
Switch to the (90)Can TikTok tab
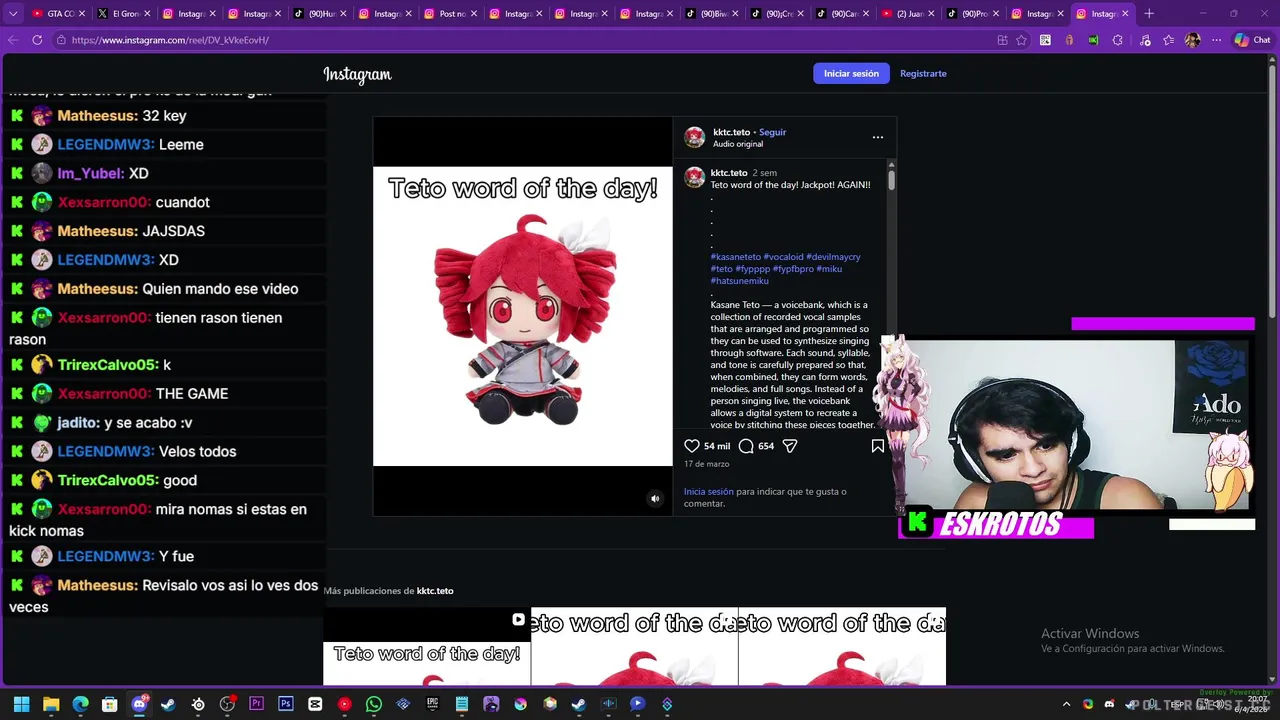click(840, 14)
